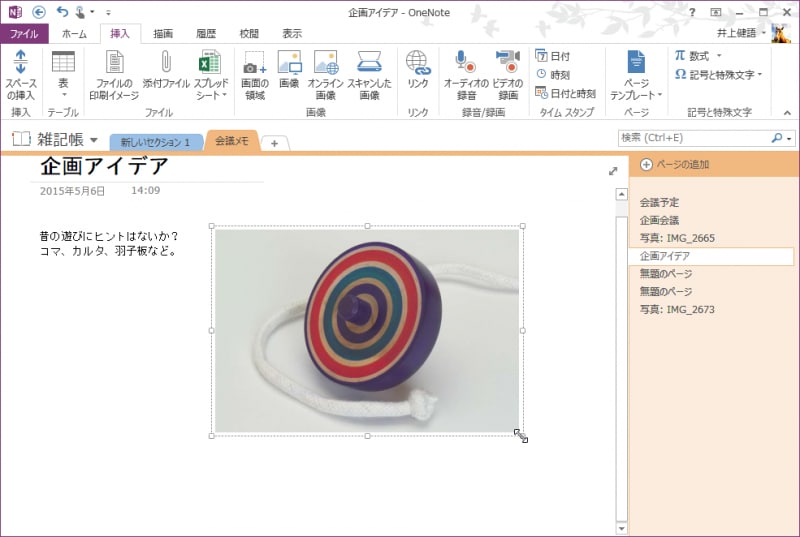Open the Equation (数式) dropdown

[698, 56]
